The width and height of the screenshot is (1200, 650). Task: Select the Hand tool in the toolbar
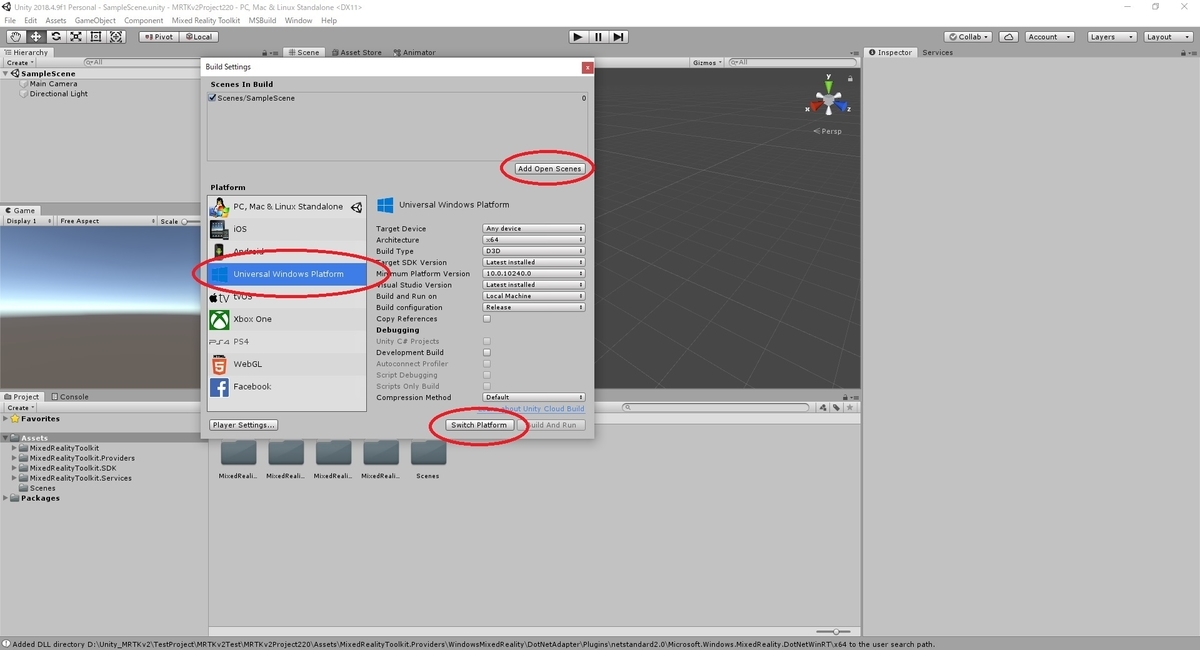15,37
